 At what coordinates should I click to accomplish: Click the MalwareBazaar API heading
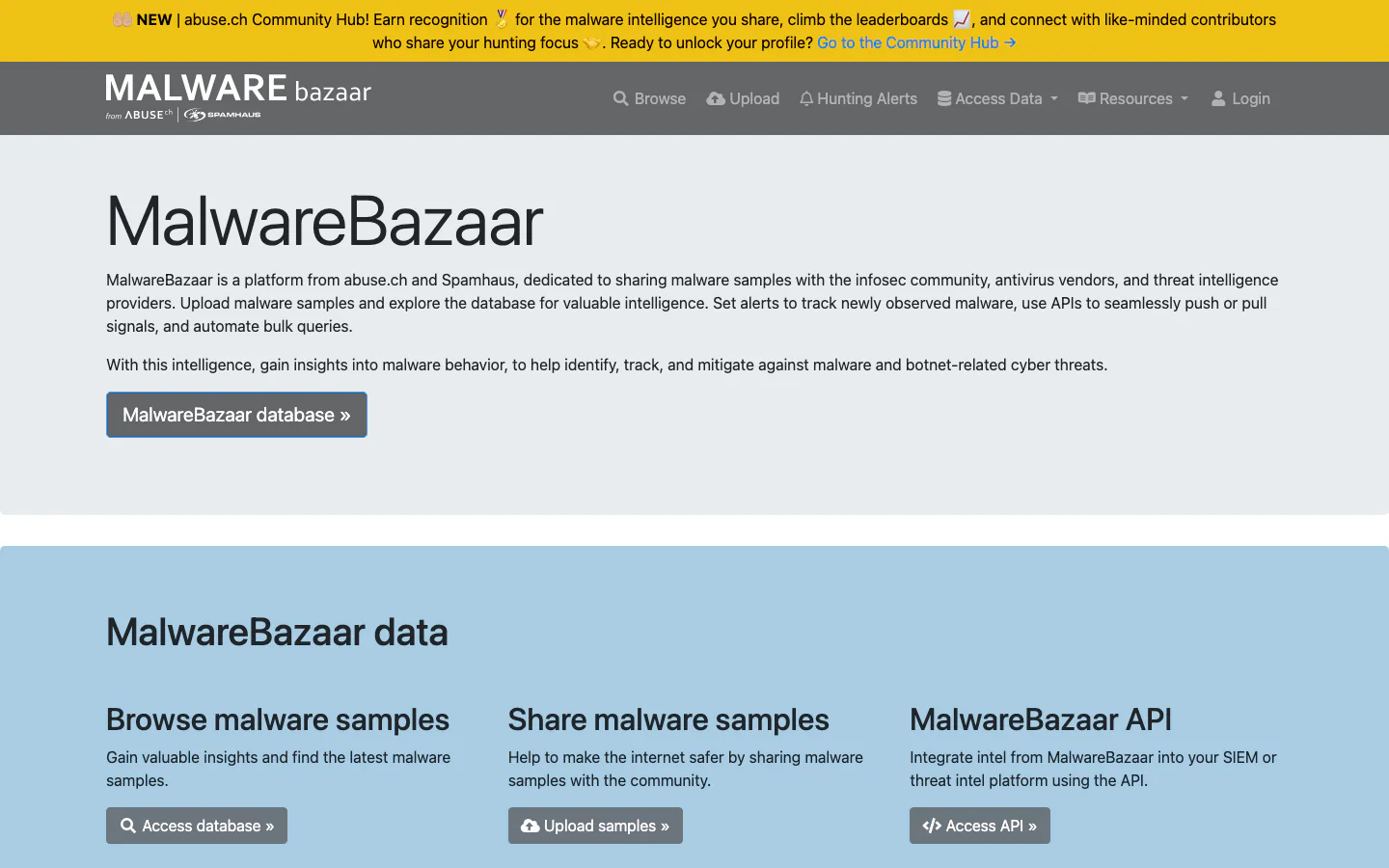pos(1041,719)
